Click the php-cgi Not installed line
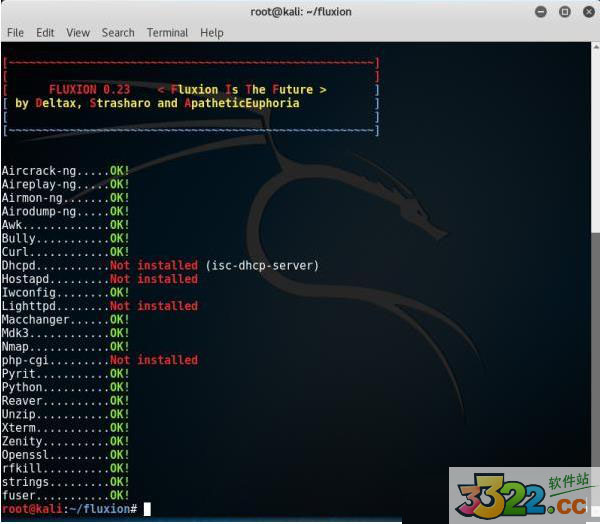This screenshot has height=524, width=600. point(99,360)
